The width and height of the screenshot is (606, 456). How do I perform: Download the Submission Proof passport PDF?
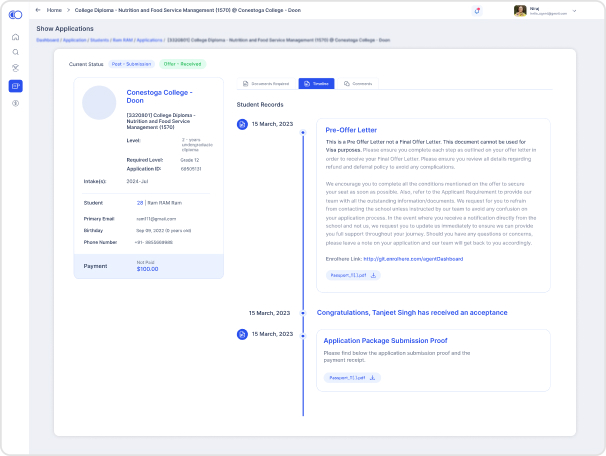353,378
